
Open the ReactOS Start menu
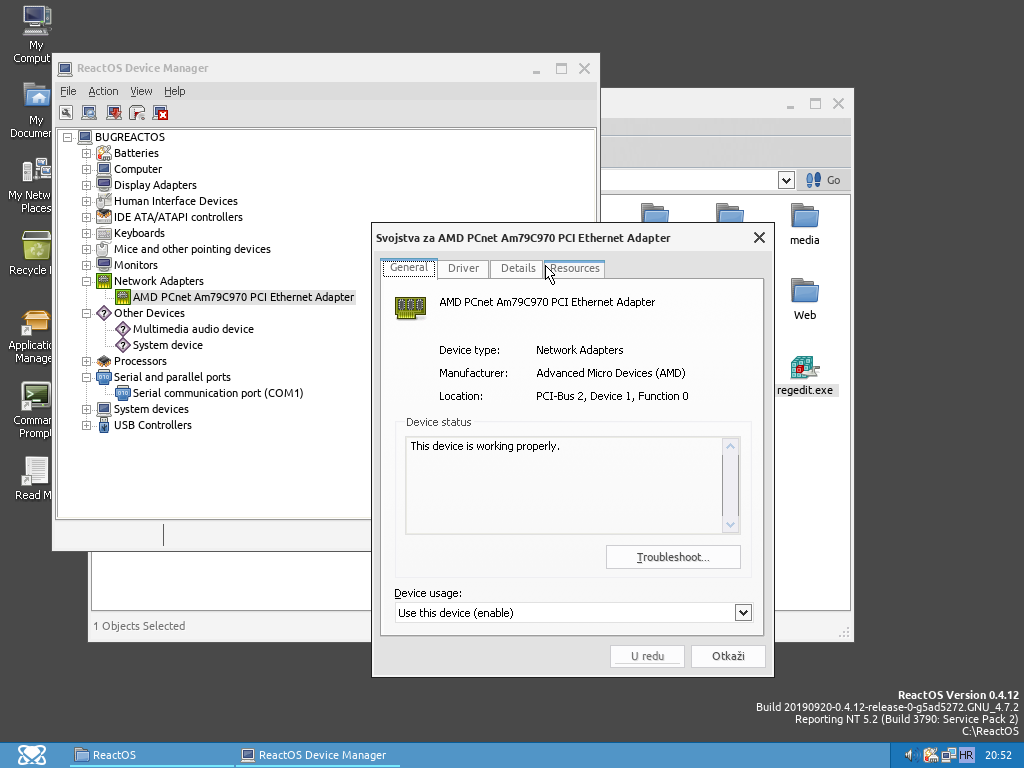(x=31, y=755)
